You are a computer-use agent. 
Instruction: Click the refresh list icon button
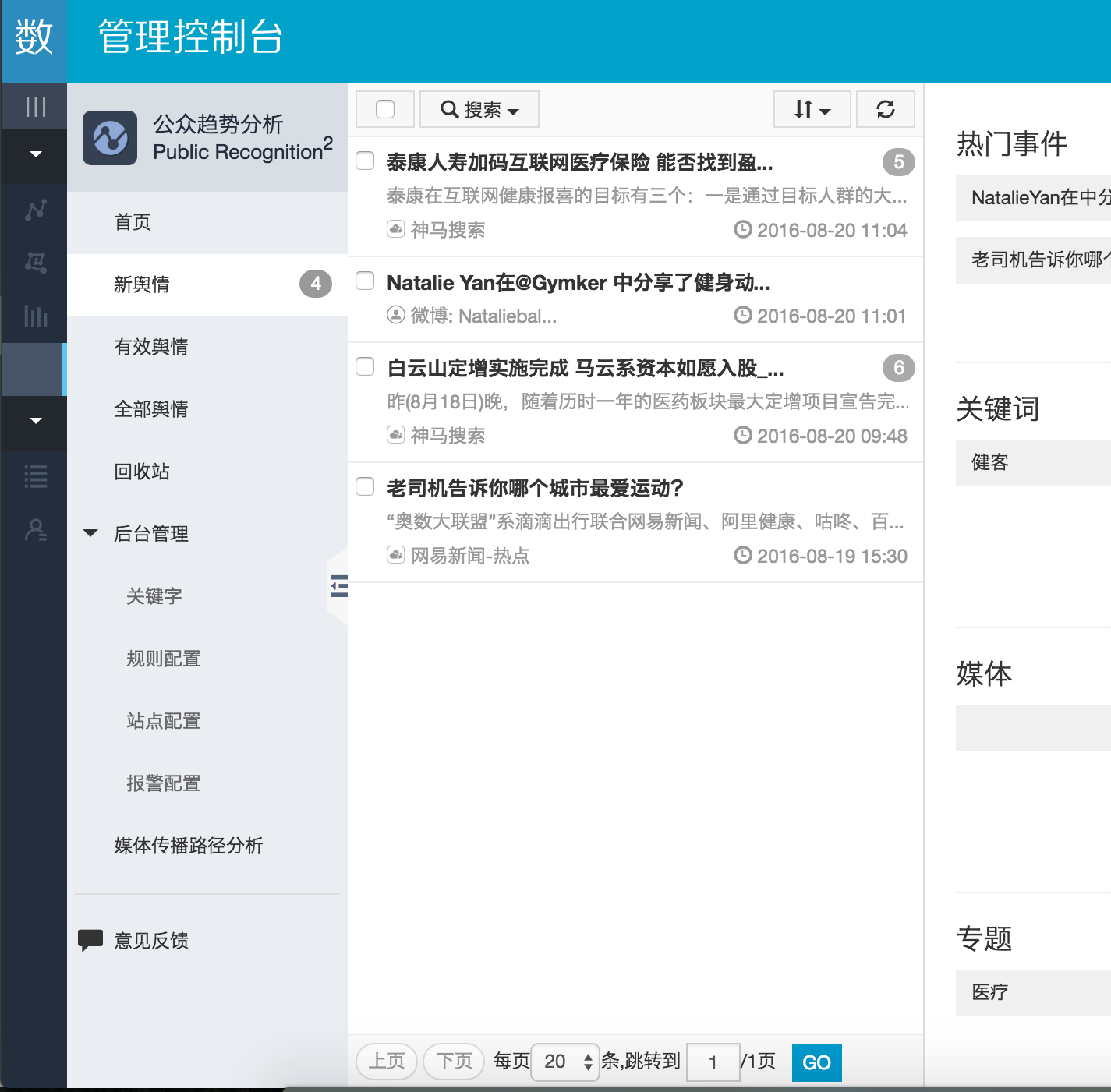tap(886, 109)
